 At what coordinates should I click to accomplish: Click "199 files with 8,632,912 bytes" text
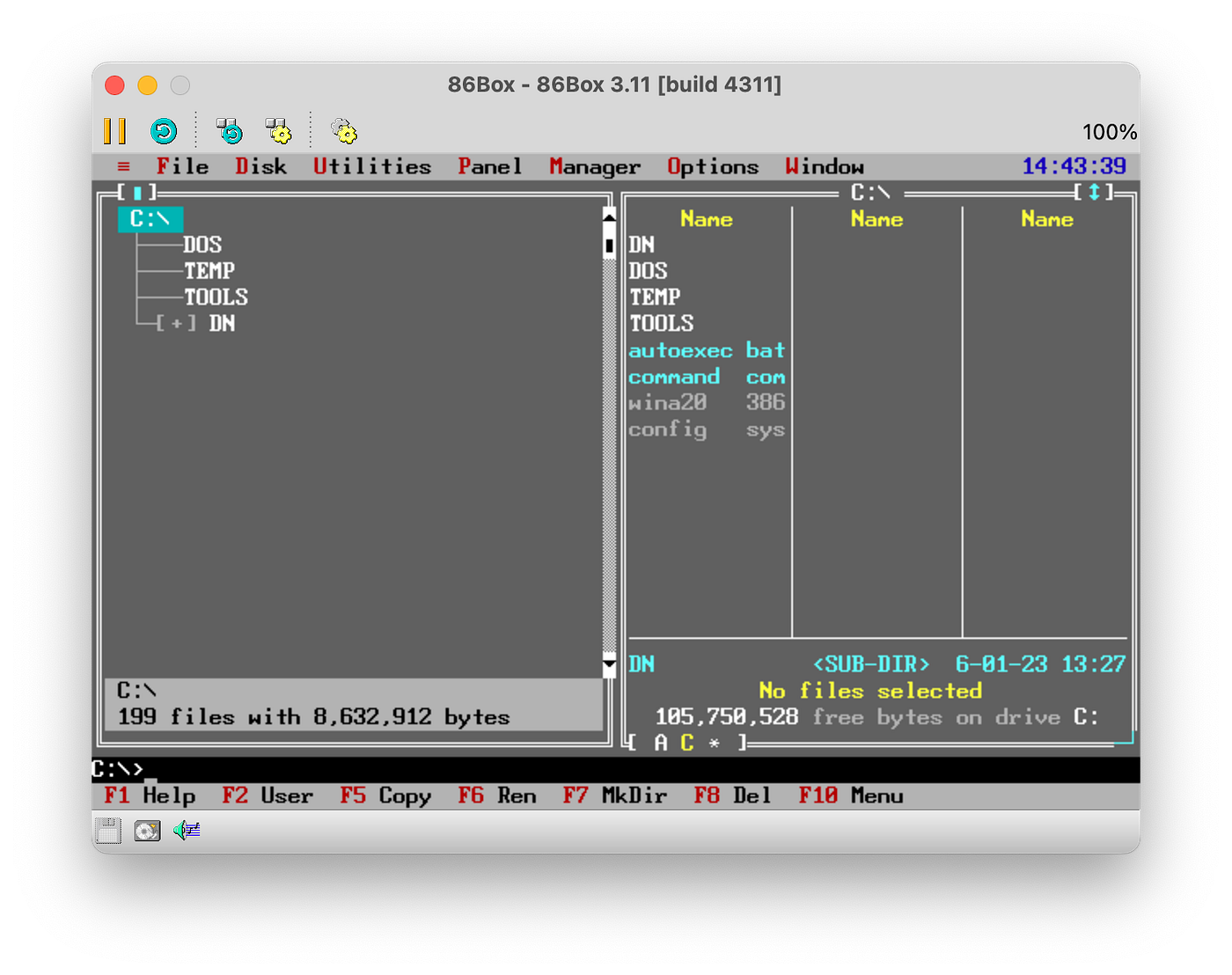[x=314, y=717]
